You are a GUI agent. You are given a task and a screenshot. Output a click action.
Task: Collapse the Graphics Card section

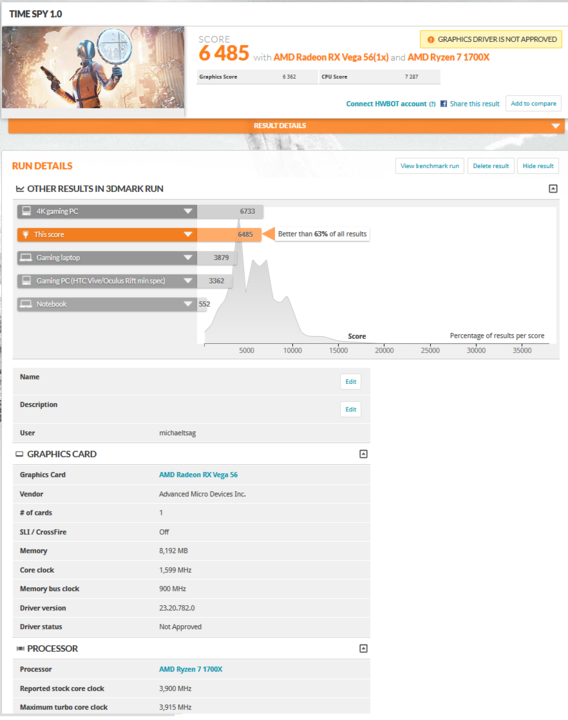(363, 454)
